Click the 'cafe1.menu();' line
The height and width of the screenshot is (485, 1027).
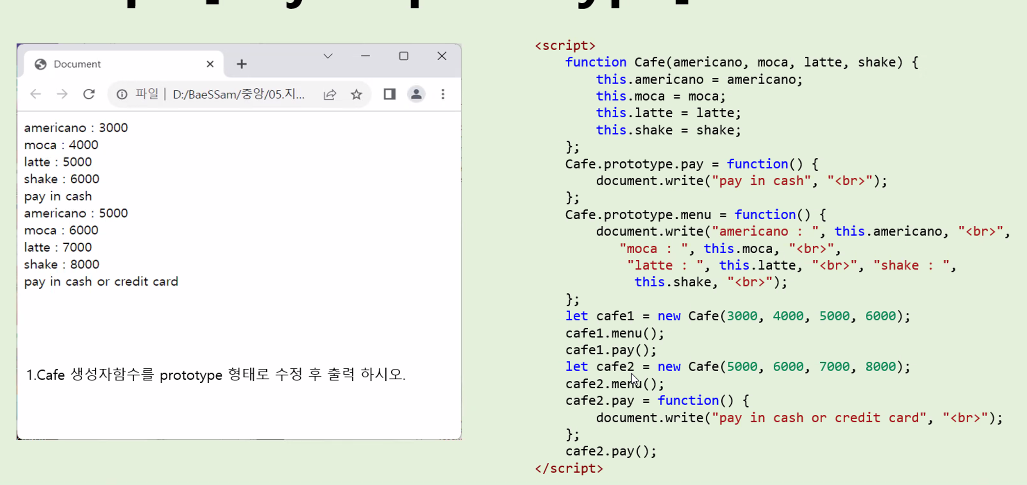(x=615, y=333)
